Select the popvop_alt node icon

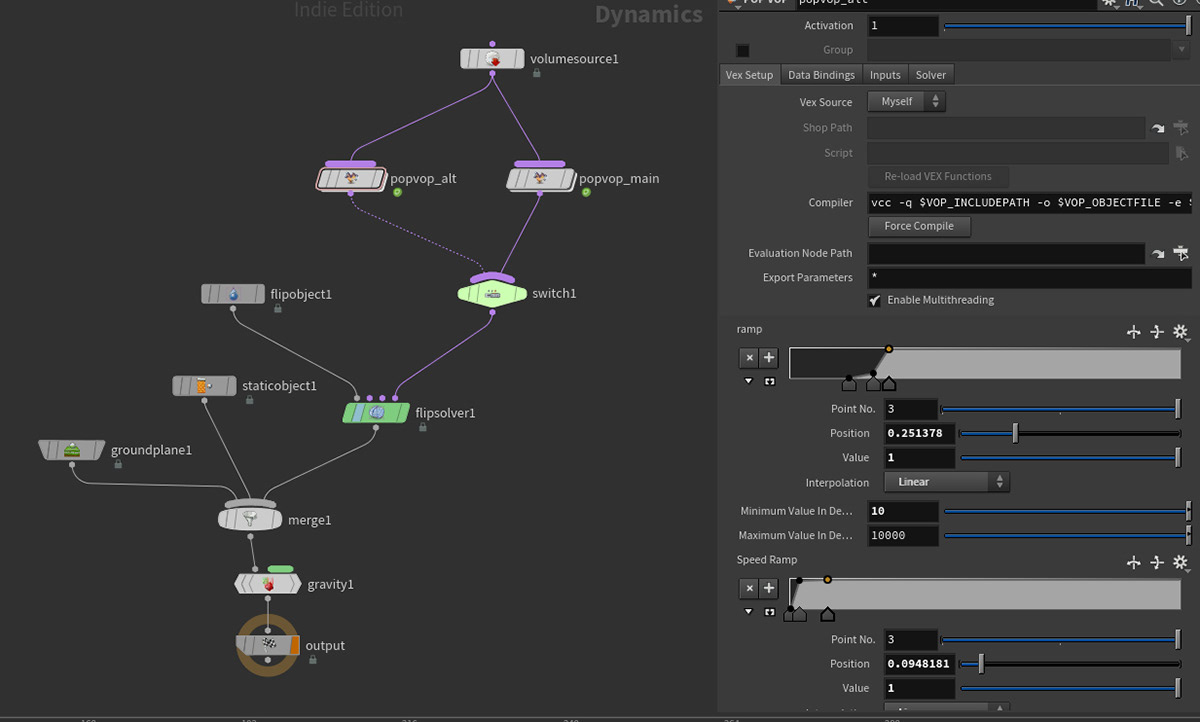tap(351, 179)
